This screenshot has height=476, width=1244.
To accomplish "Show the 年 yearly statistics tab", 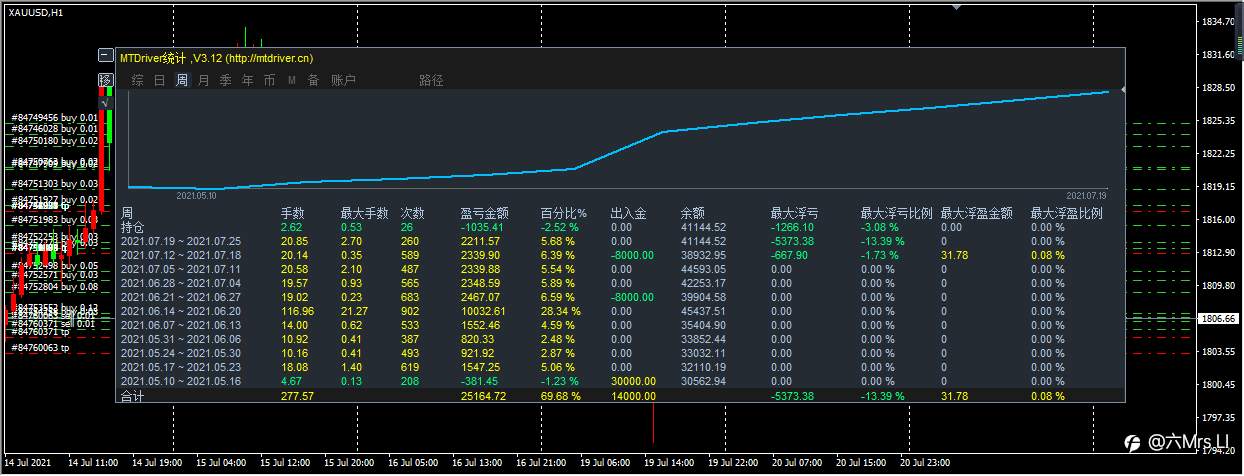I will coord(247,80).
